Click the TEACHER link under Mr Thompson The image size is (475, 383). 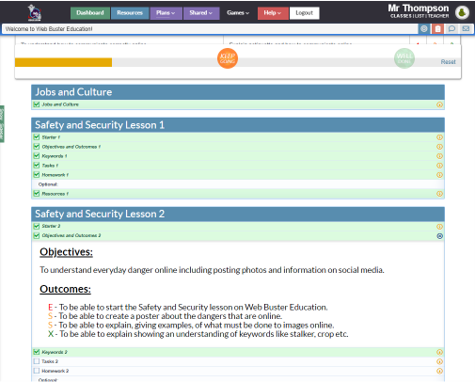pos(438,16)
